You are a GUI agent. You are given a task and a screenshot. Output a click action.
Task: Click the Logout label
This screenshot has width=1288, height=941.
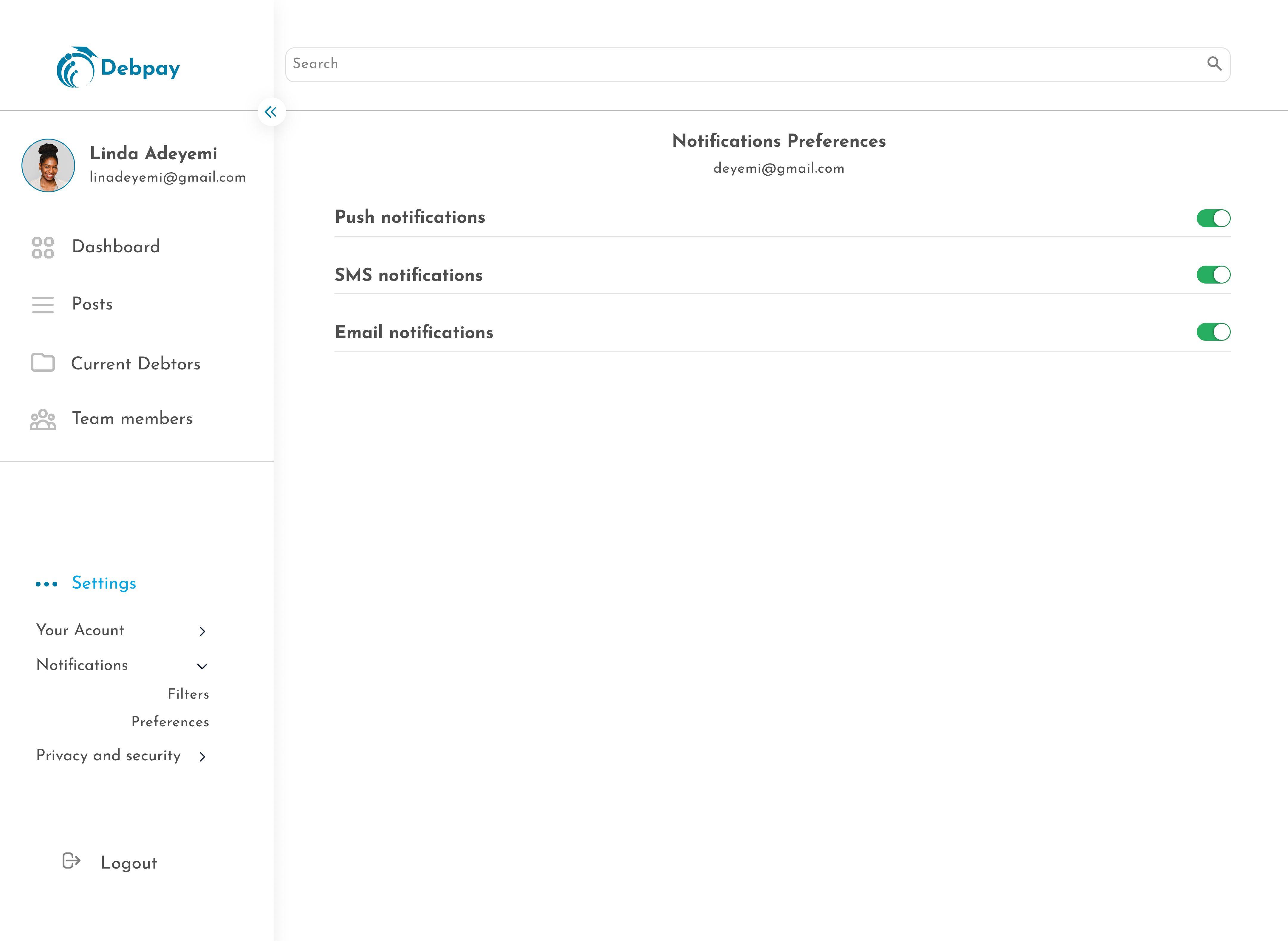click(129, 863)
